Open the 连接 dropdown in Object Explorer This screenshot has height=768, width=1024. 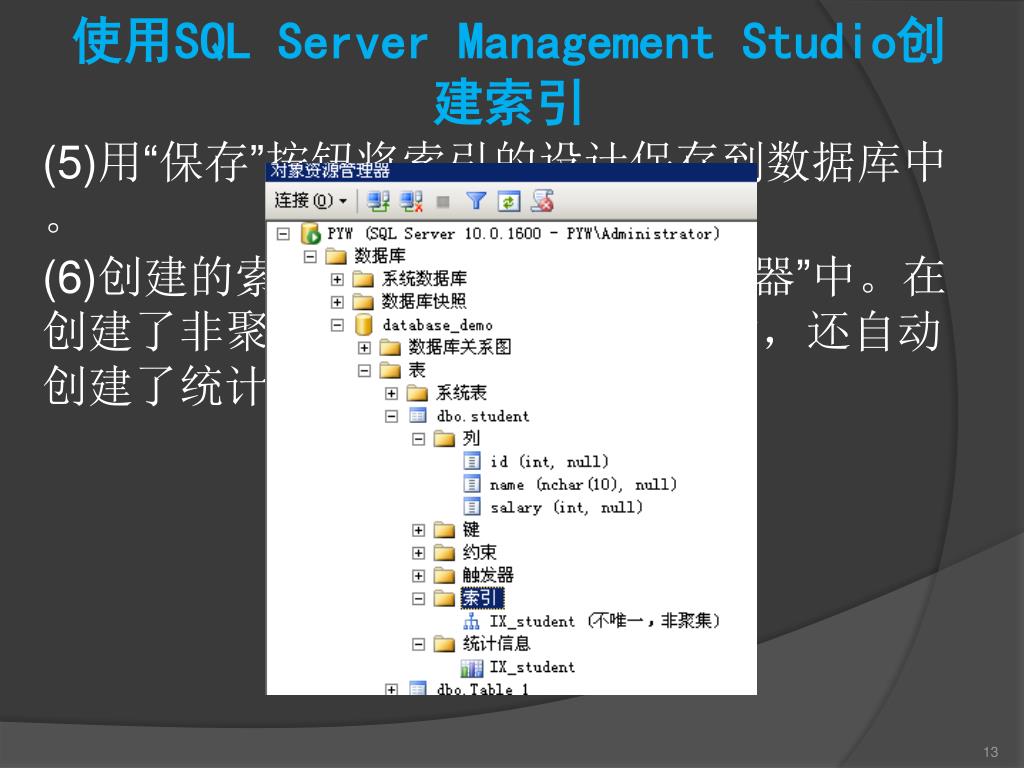[x=310, y=200]
